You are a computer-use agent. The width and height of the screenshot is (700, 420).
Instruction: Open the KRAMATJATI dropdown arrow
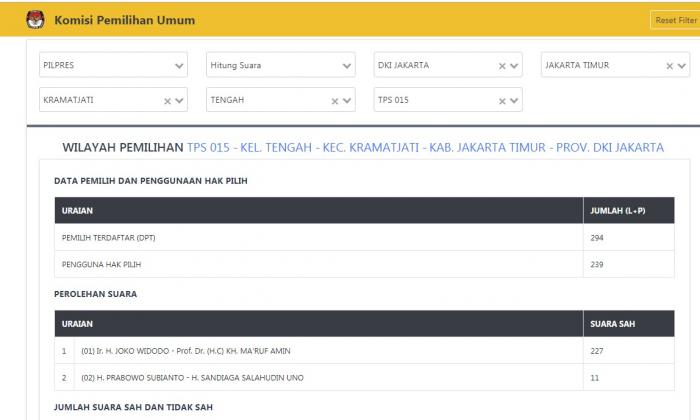click(181, 101)
